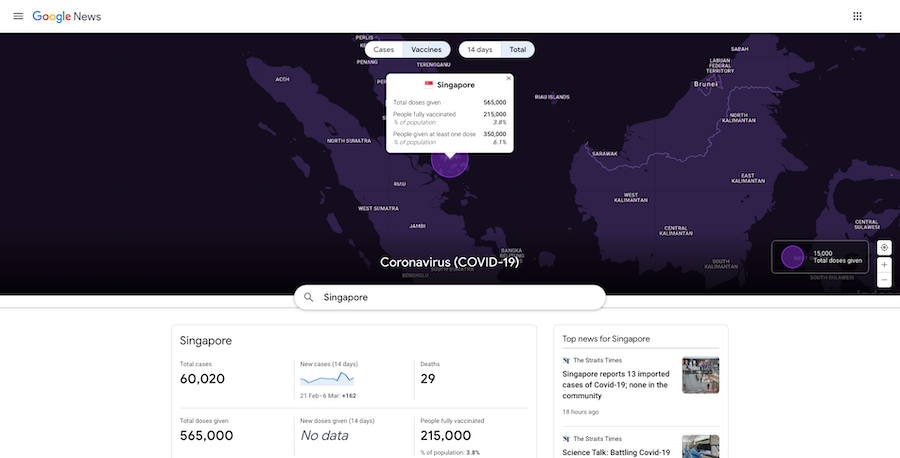This screenshot has height=458, width=900.
Task: Close the Singapore info popup
Action: [509, 78]
